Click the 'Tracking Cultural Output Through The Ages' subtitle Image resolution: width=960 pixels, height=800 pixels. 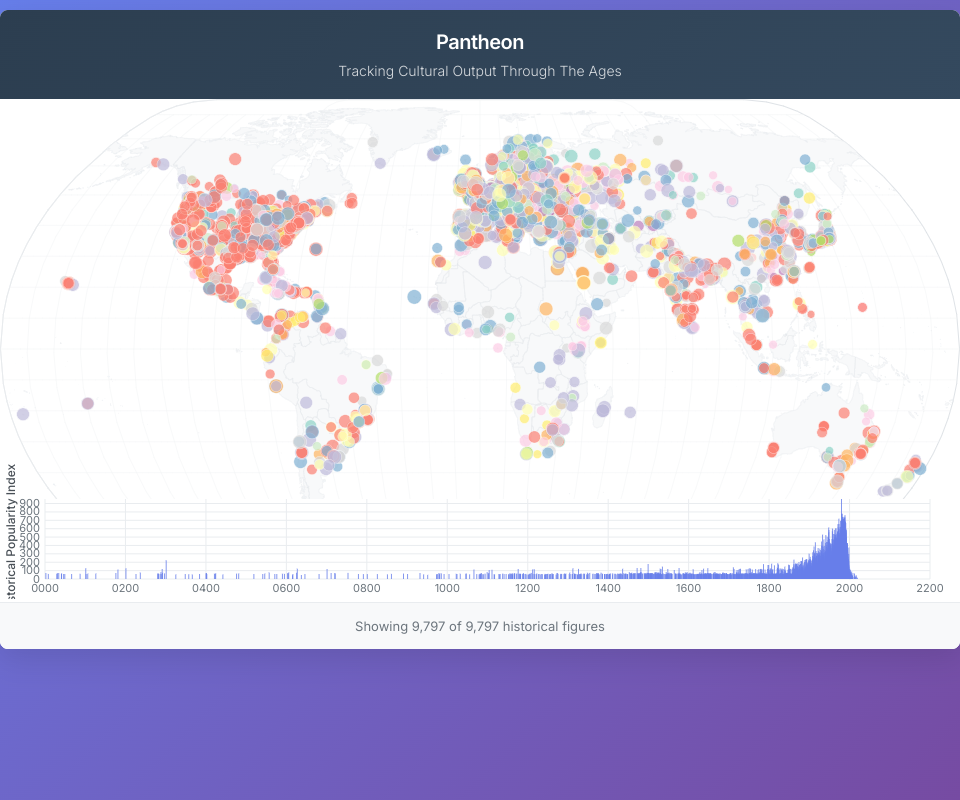coord(480,71)
